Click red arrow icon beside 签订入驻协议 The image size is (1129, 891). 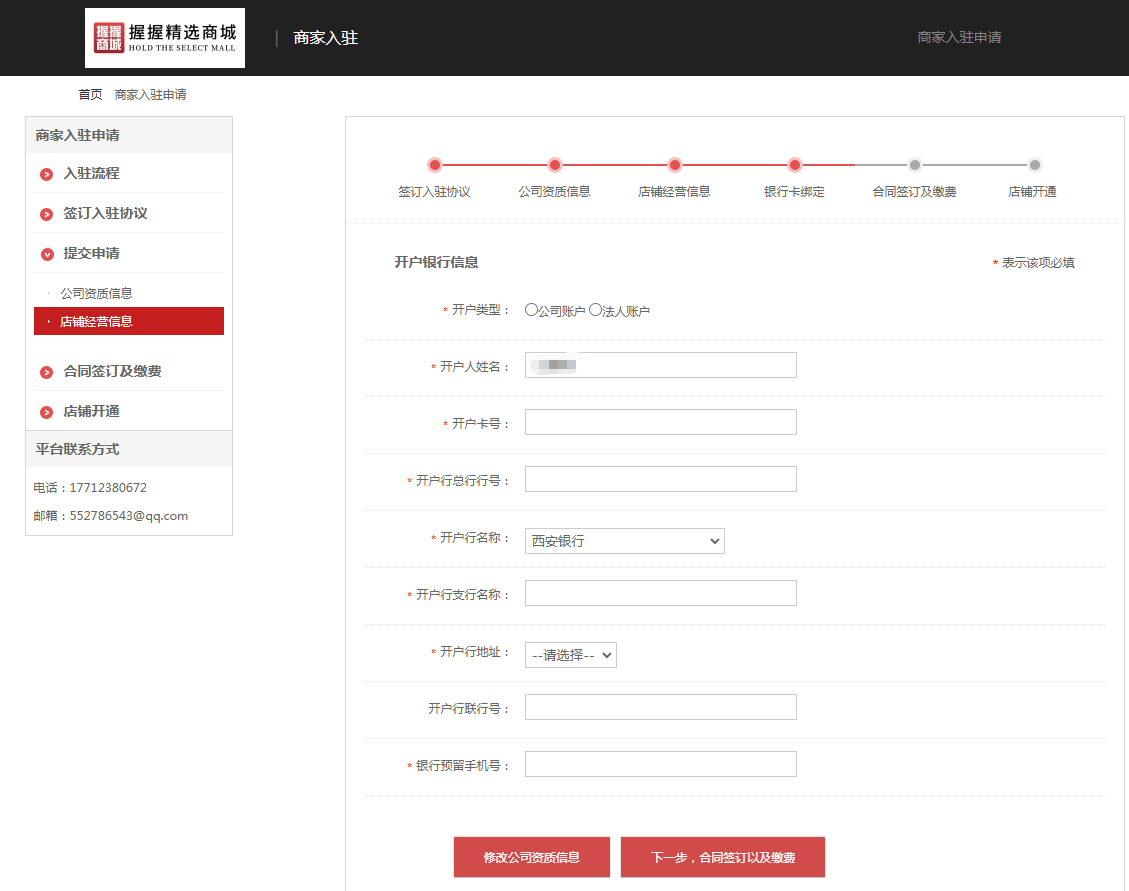click(x=47, y=214)
